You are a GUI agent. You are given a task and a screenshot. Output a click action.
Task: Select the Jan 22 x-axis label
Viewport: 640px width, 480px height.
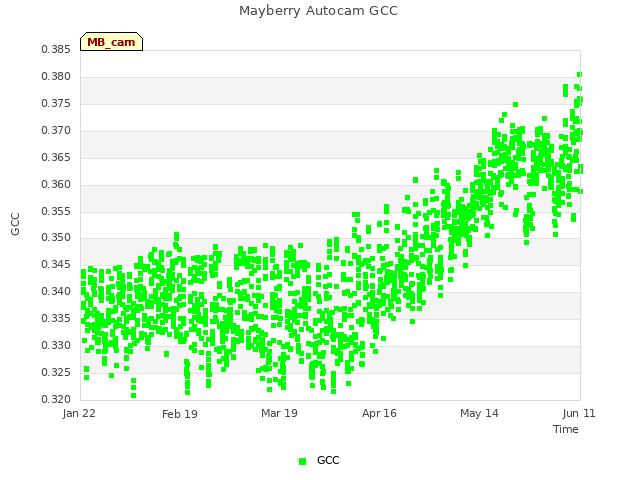pos(79,413)
